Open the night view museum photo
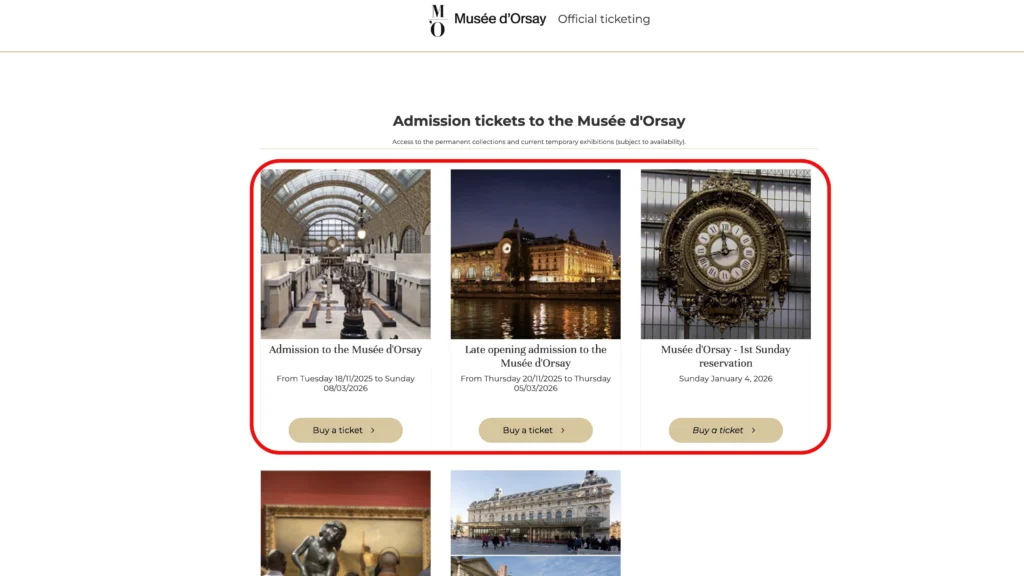This screenshot has height=576, width=1024. (535, 254)
